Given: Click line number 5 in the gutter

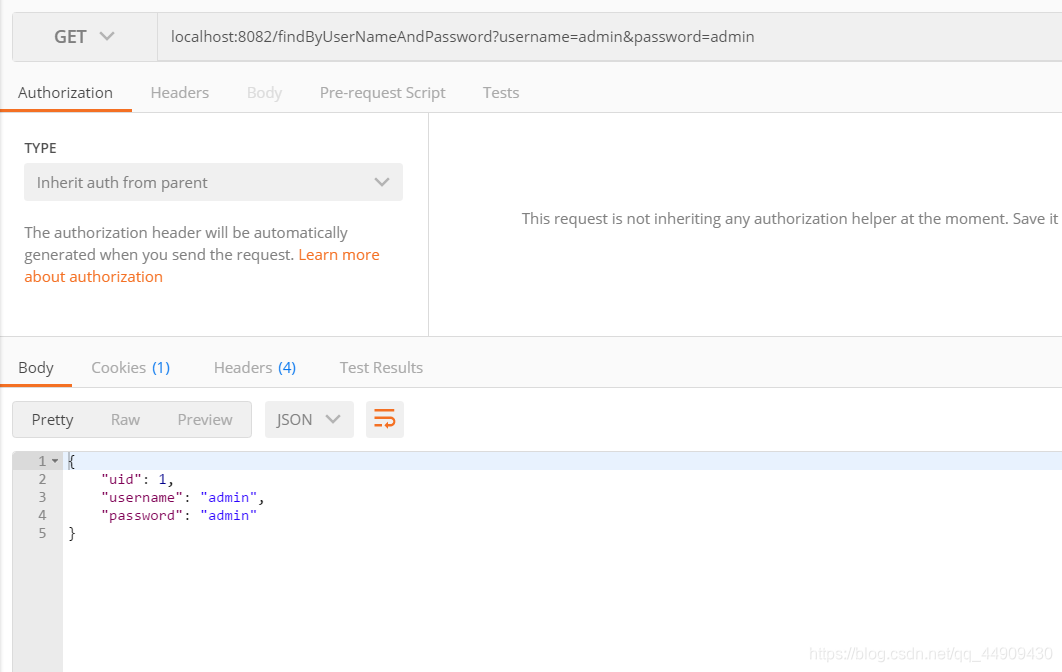Looking at the screenshot, I should 42,534.
